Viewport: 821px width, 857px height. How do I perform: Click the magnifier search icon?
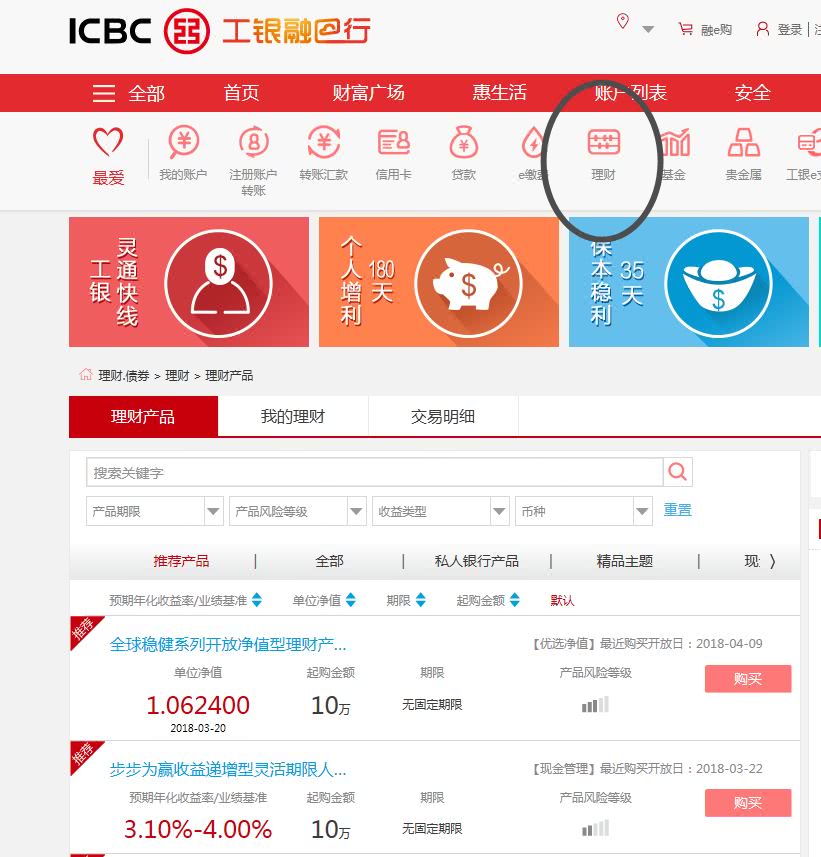(x=678, y=472)
